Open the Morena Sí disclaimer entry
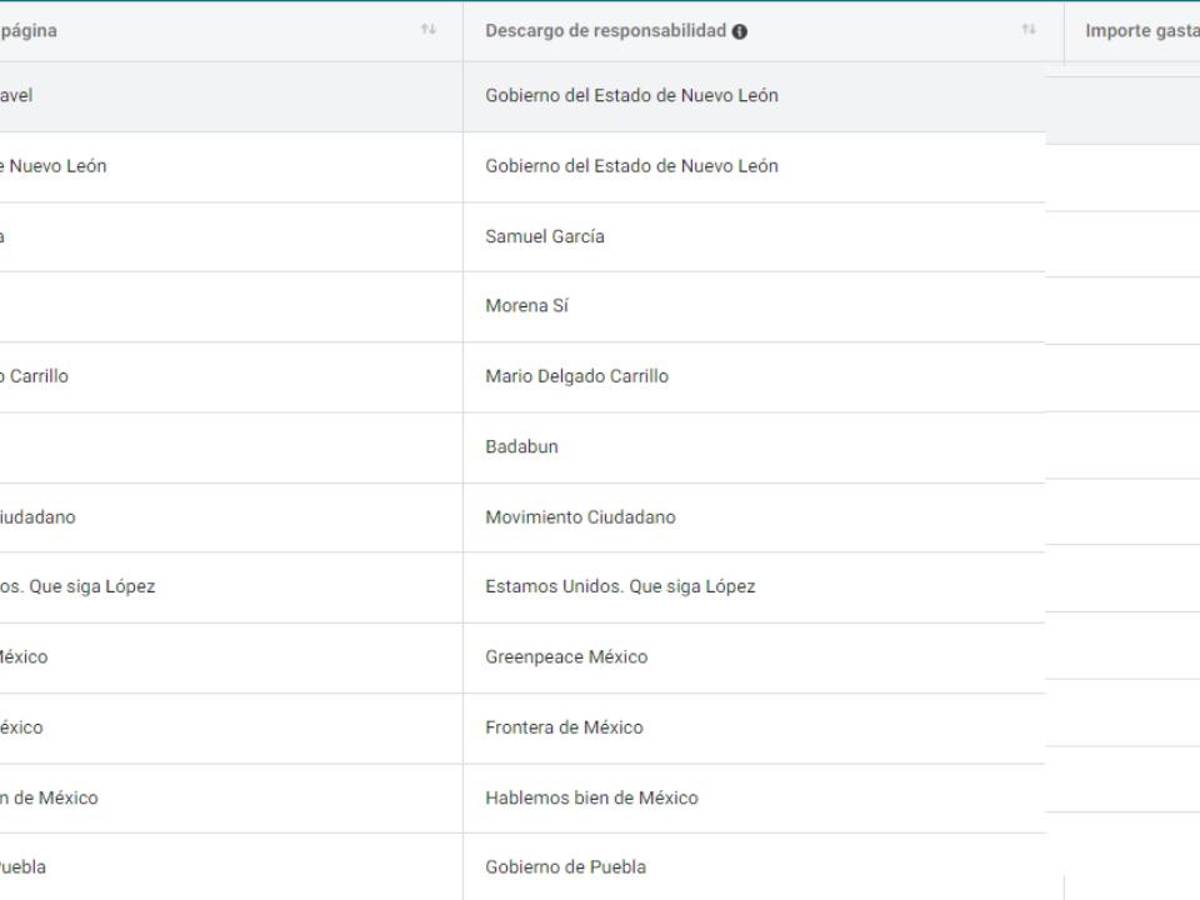The height and width of the screenshot is (900, 1200). tap(527, 306)
